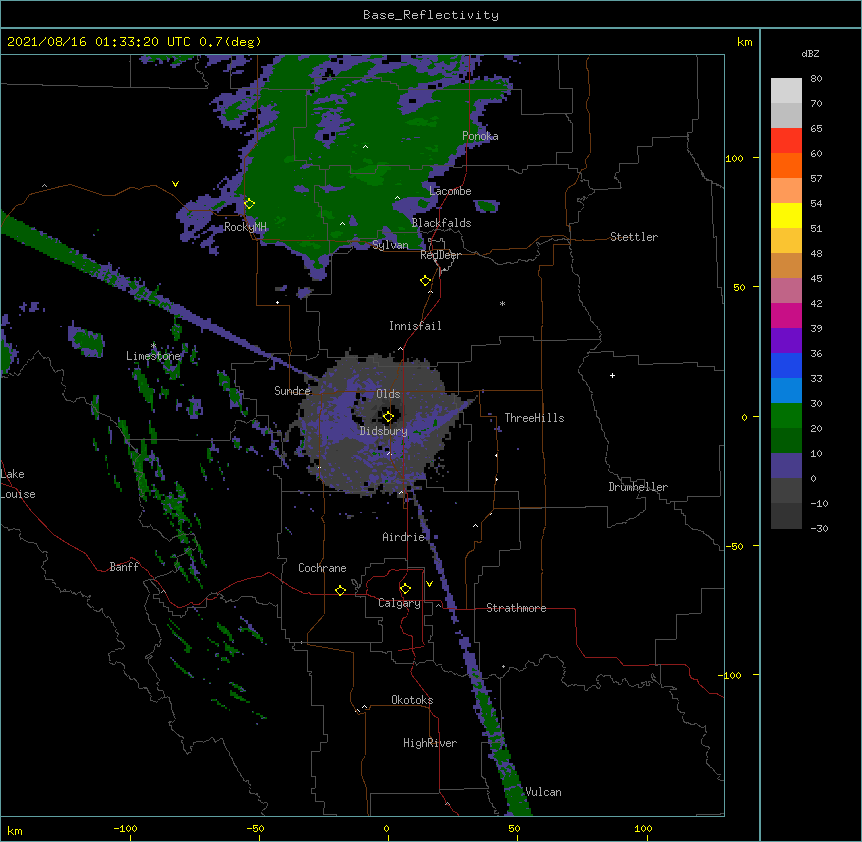This screenshot has height=842, width=862.
Task: Pick the green swatch between 30 and 20
Action: click(786, 416)
